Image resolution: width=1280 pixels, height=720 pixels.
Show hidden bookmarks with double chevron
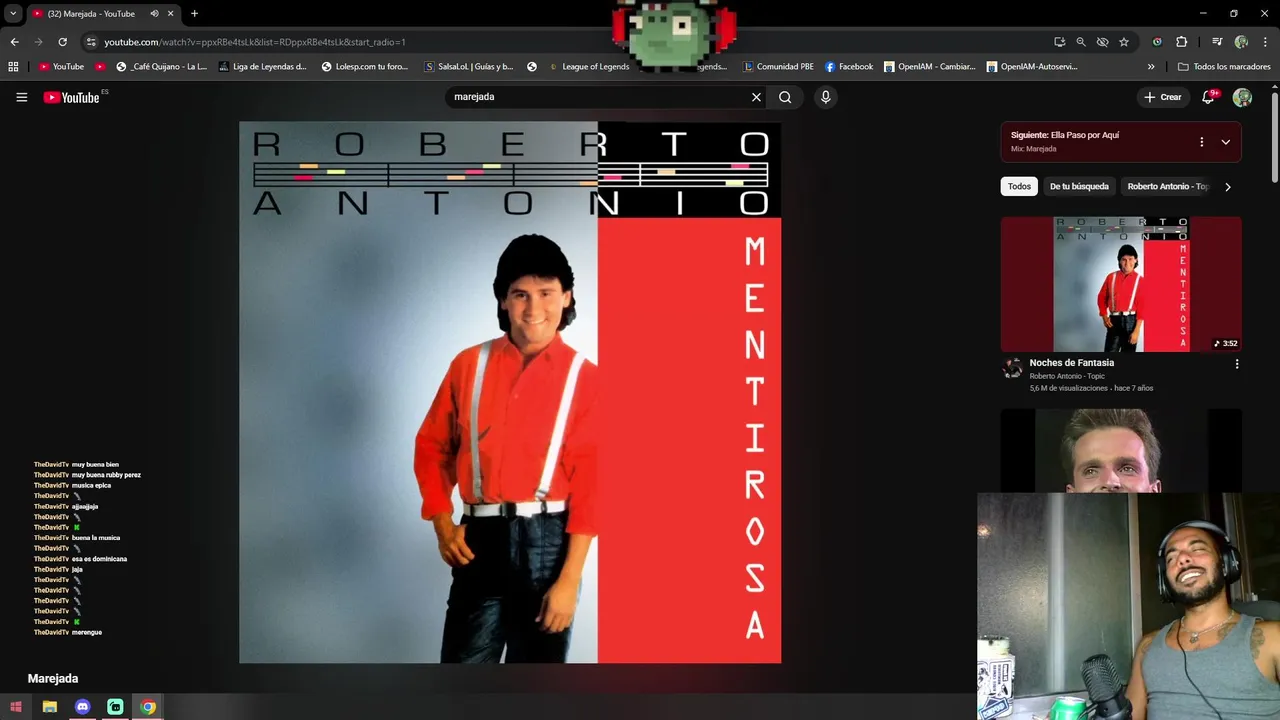pyautogui.click(x=1151, y=67)
